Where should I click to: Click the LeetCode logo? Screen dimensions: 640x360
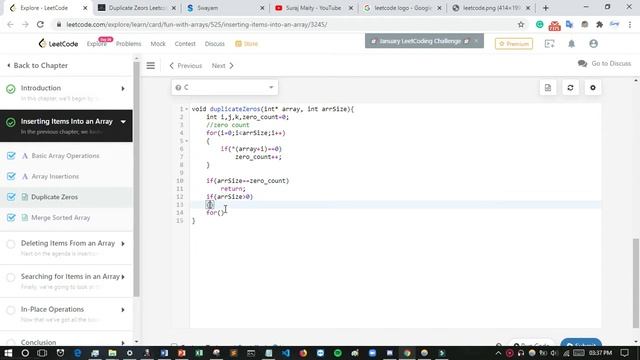tap(58, 44)
